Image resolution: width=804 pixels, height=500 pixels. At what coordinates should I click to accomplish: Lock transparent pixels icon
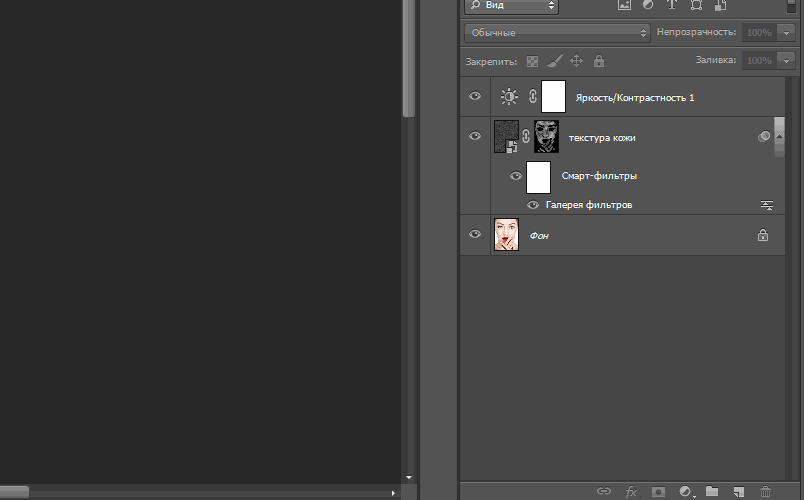[533, 61]
